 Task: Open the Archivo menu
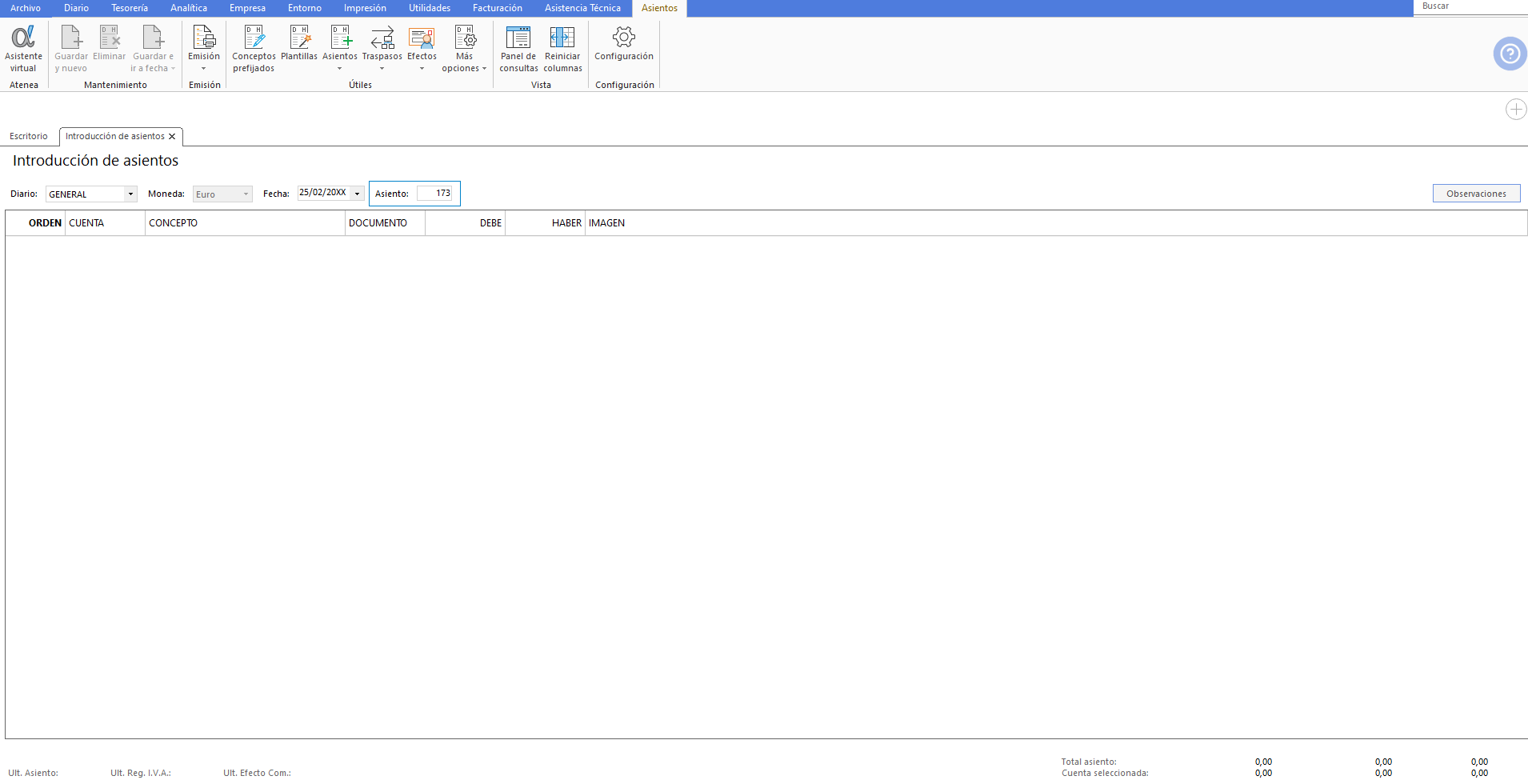tap(26, 8)
